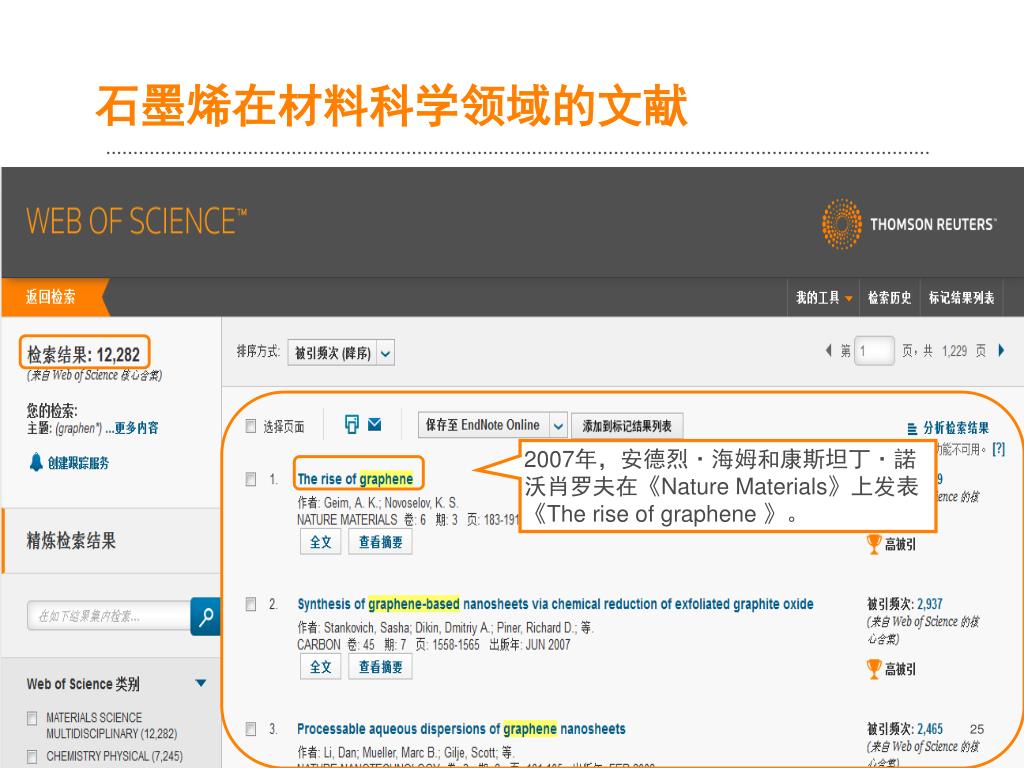Image resolution: width=1024 pixels, height=768 pixels.
Task: Click author line Stankovich, Sasha
Action: point(445,628)
